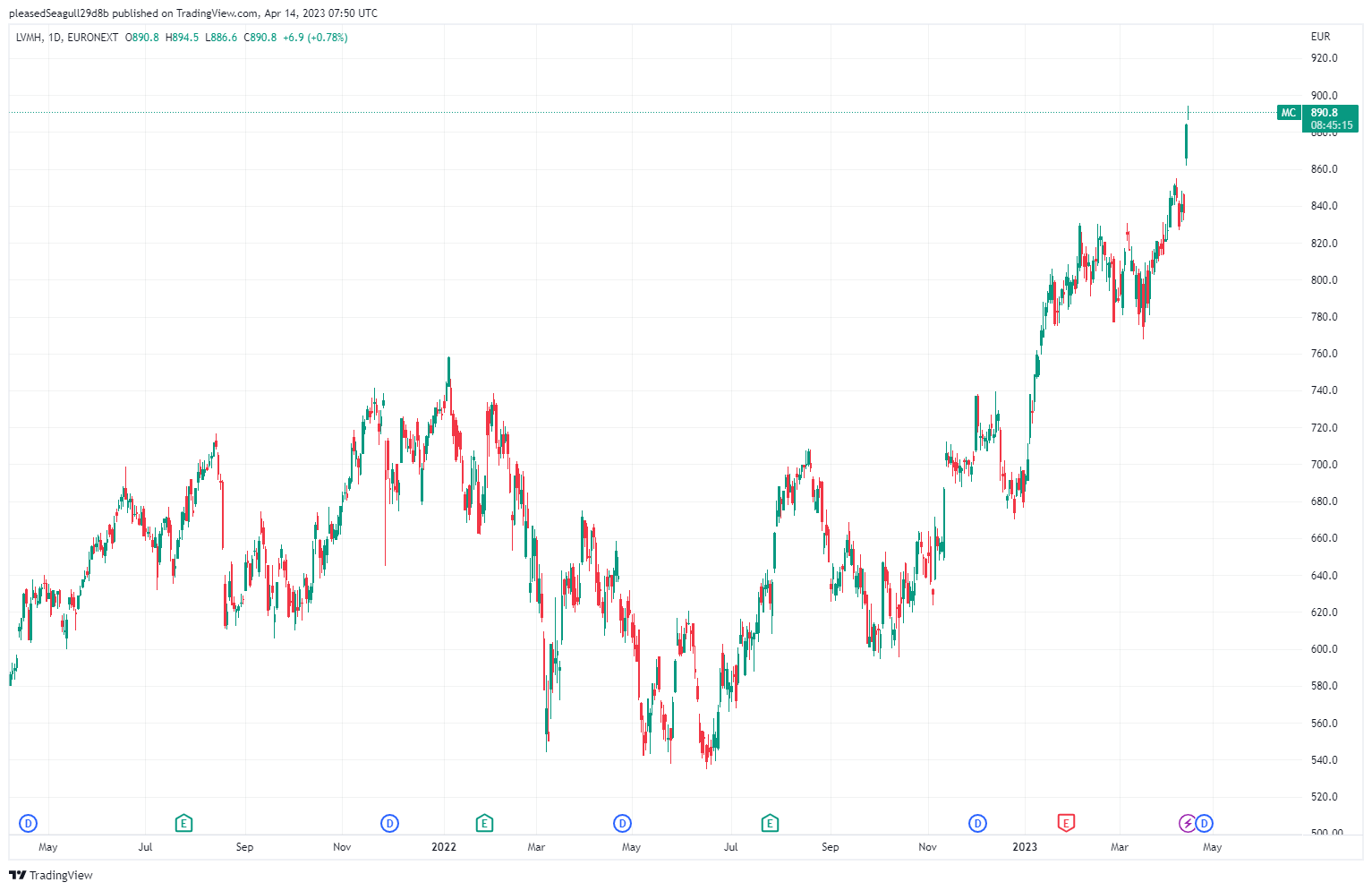Click the earnings marker between Jul and Sep 2021
1372x891 pixels.
183,823
